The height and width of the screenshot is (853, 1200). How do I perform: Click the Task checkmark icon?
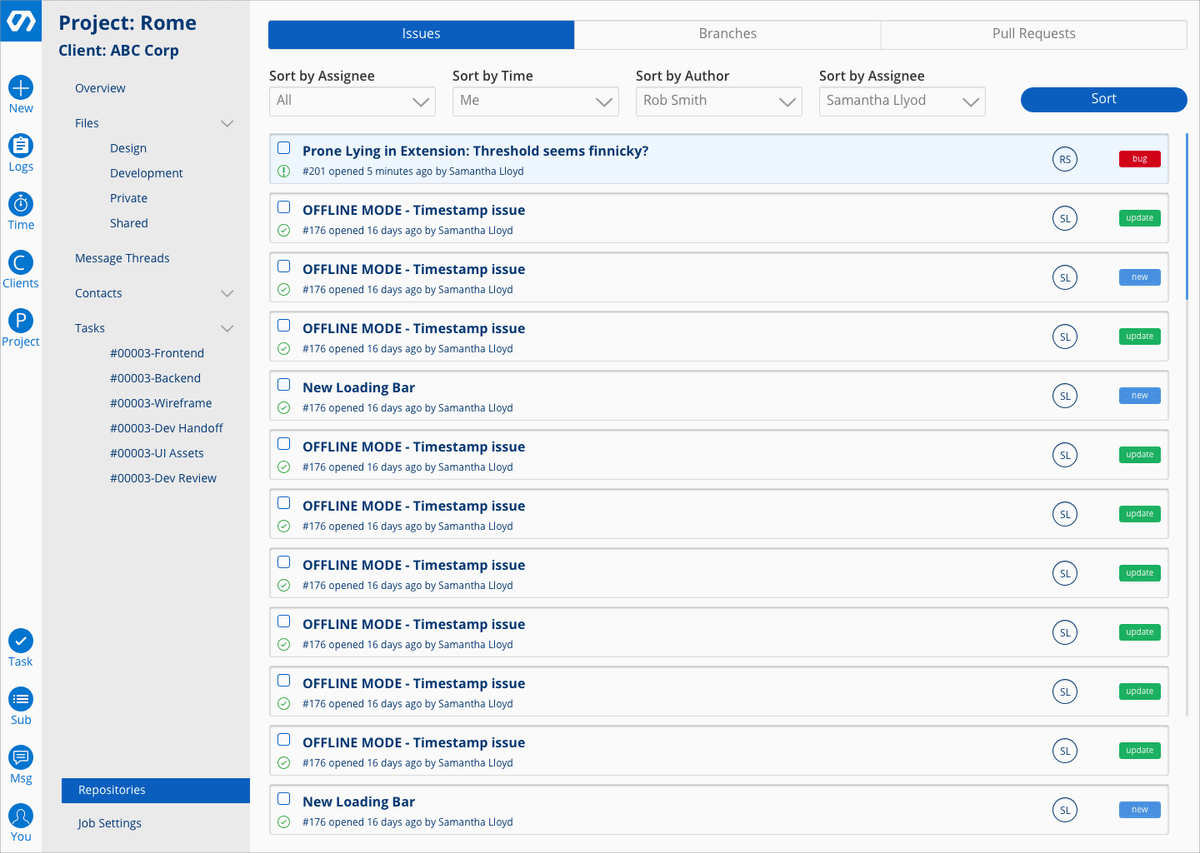point(20,641)
